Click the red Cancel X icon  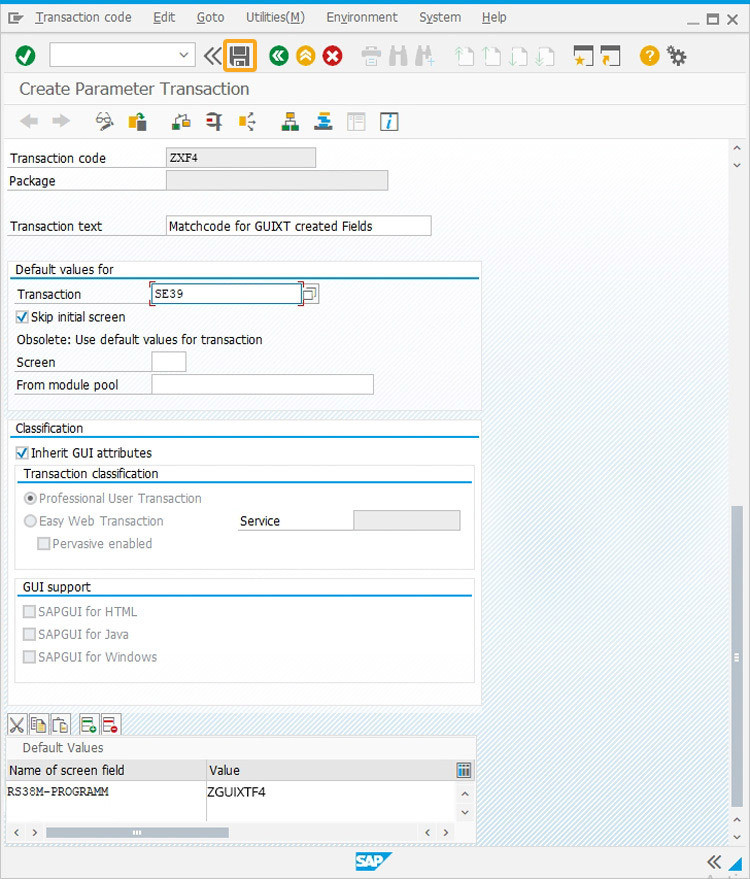point(332,55)
